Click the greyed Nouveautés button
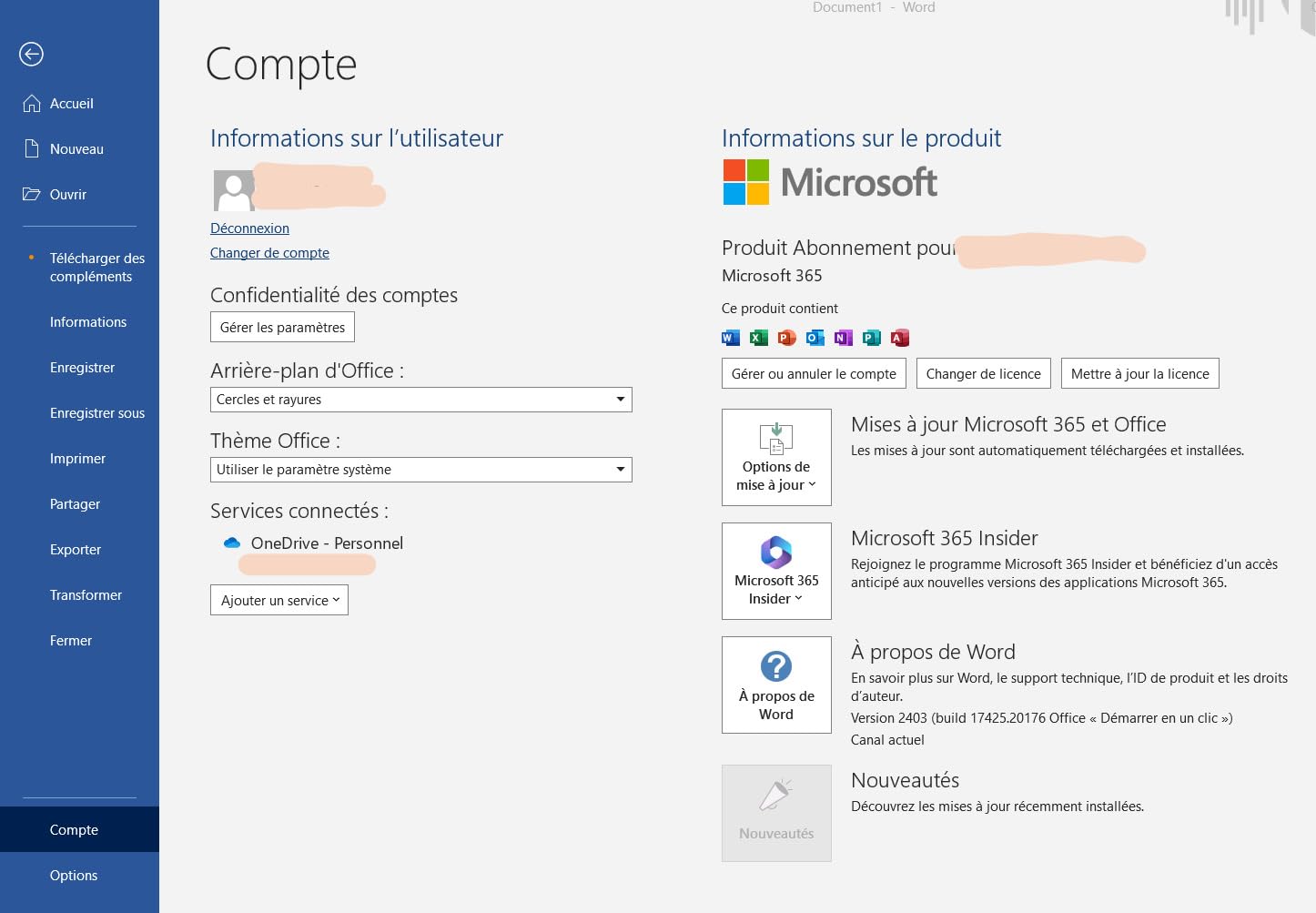The width and height of the screenshot is (1316, 913). tap(776, 813)
